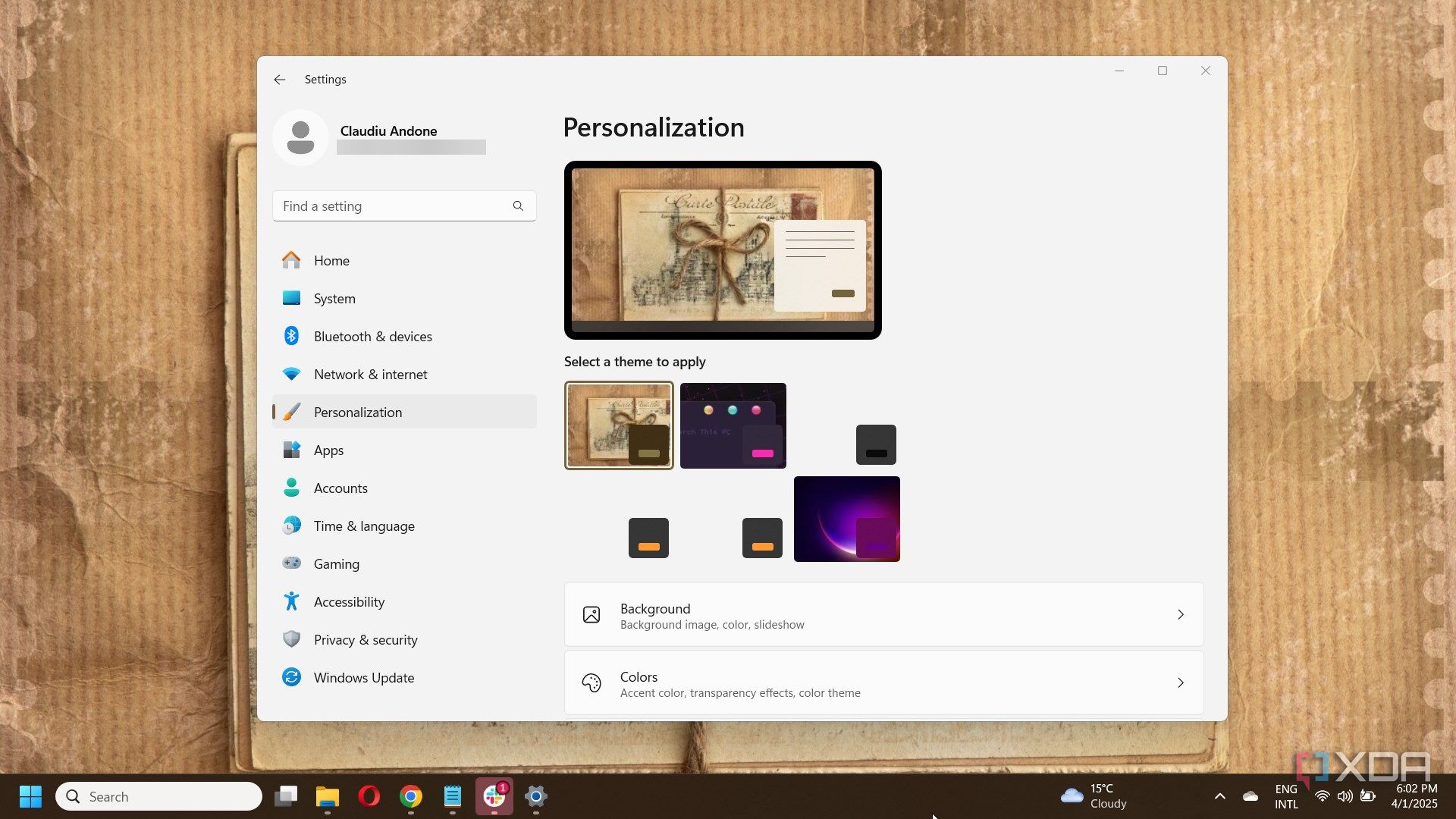Screen dimensions: 1456x819
Task: Go back with the Settings back arrow
Action: point(280,80)
